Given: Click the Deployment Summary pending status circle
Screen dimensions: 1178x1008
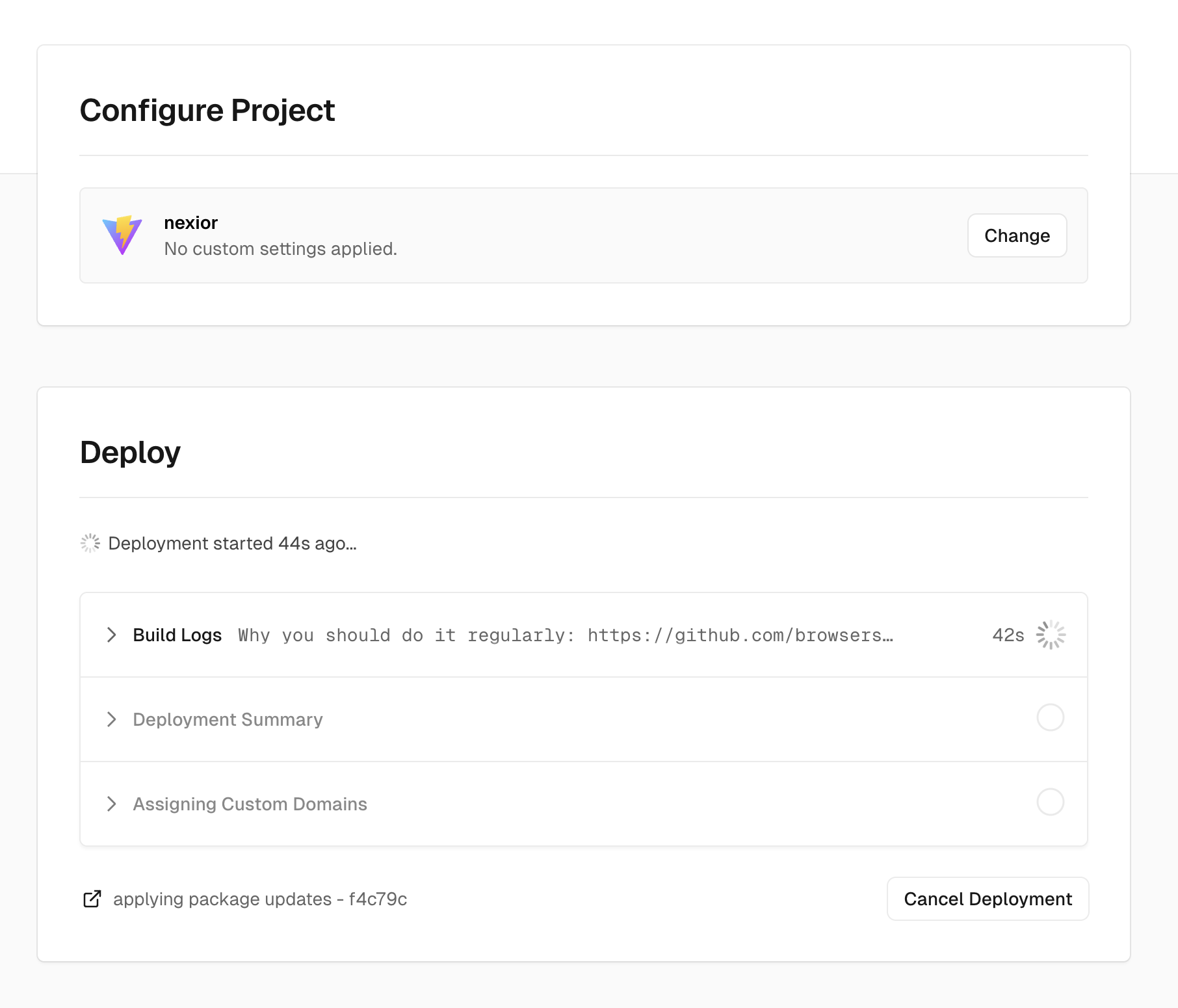Looking at the screenshot, I should tap(1051, 718).
